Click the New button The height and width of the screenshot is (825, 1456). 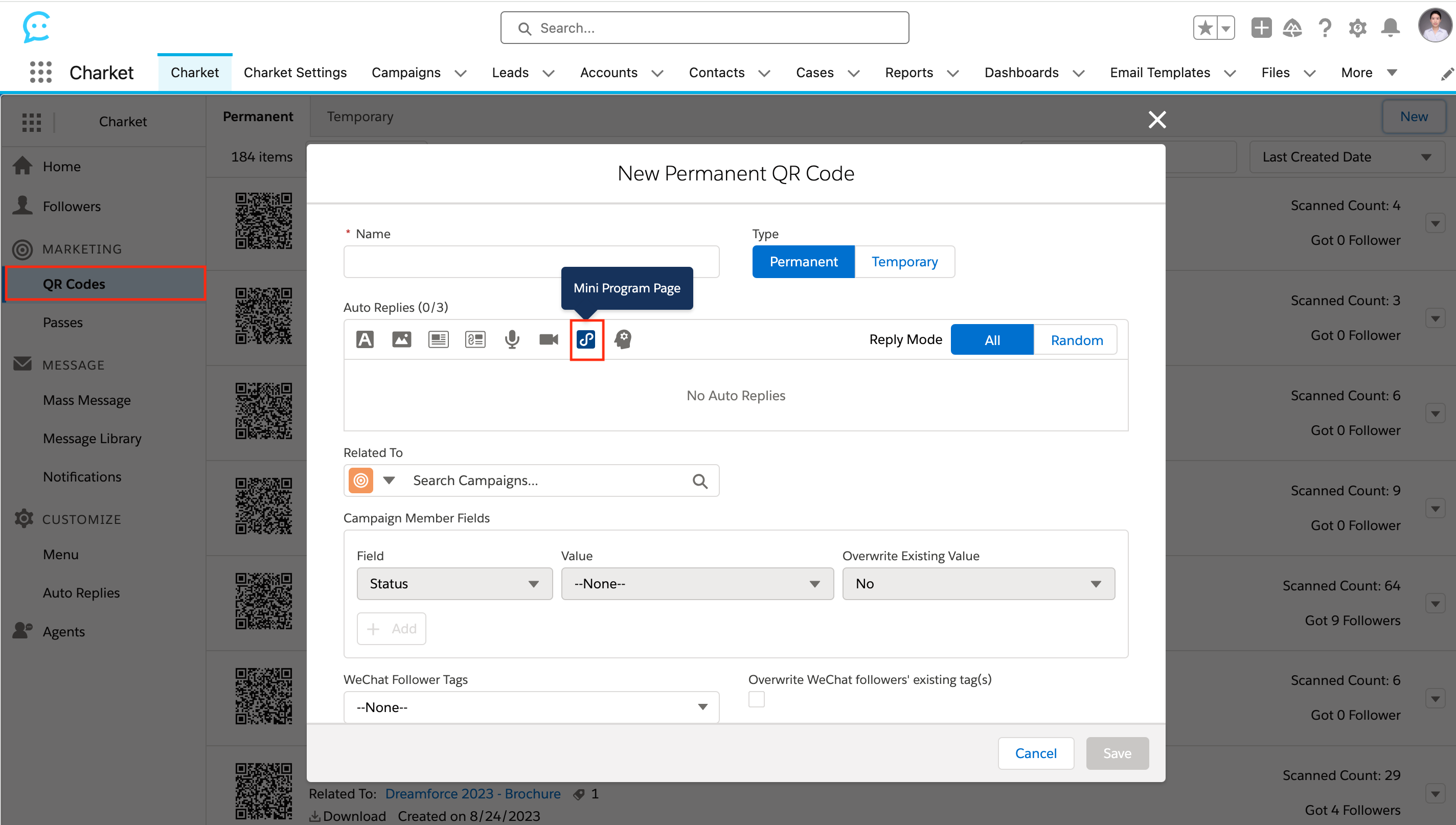pos(1414,117)
